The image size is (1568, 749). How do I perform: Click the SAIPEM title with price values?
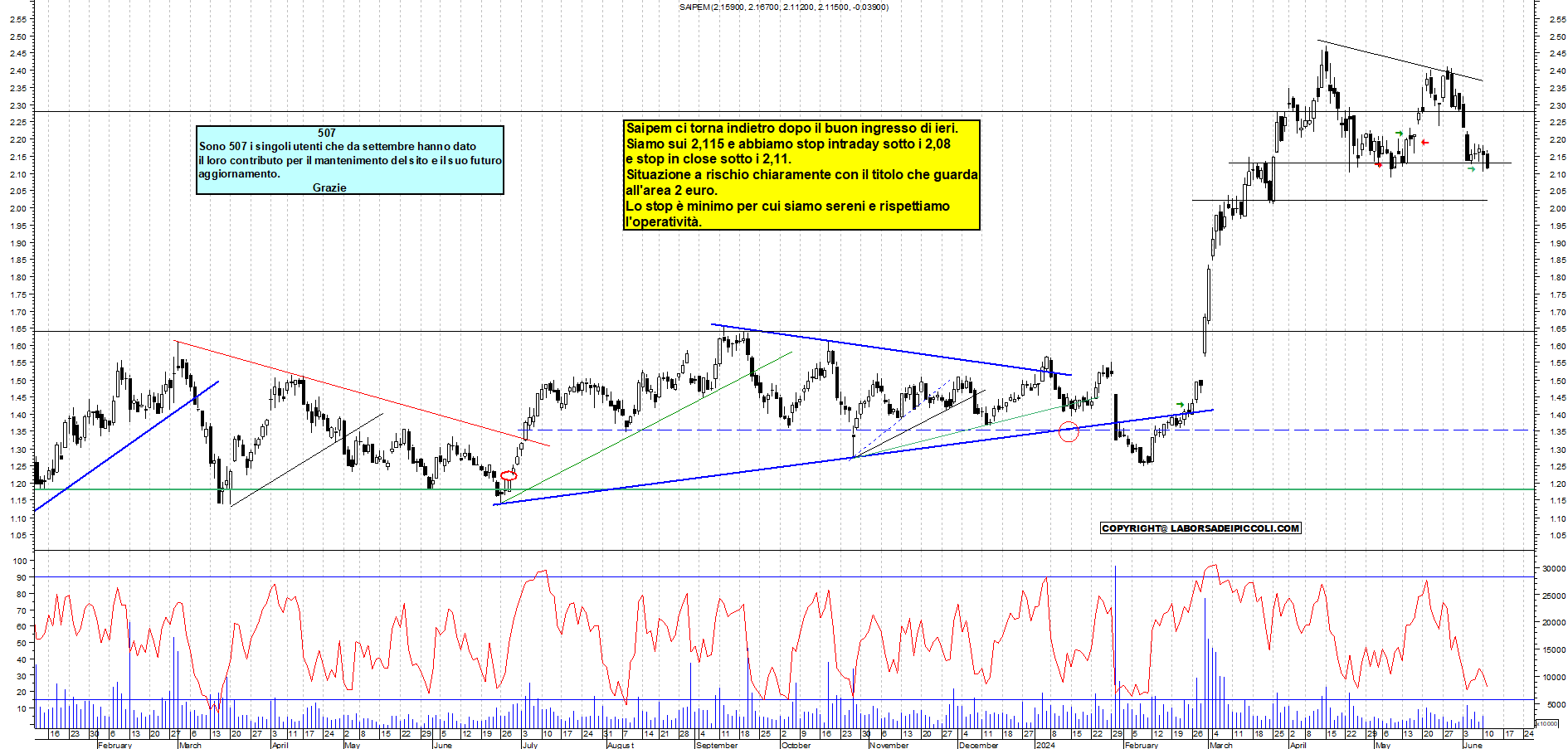[783, 7]
